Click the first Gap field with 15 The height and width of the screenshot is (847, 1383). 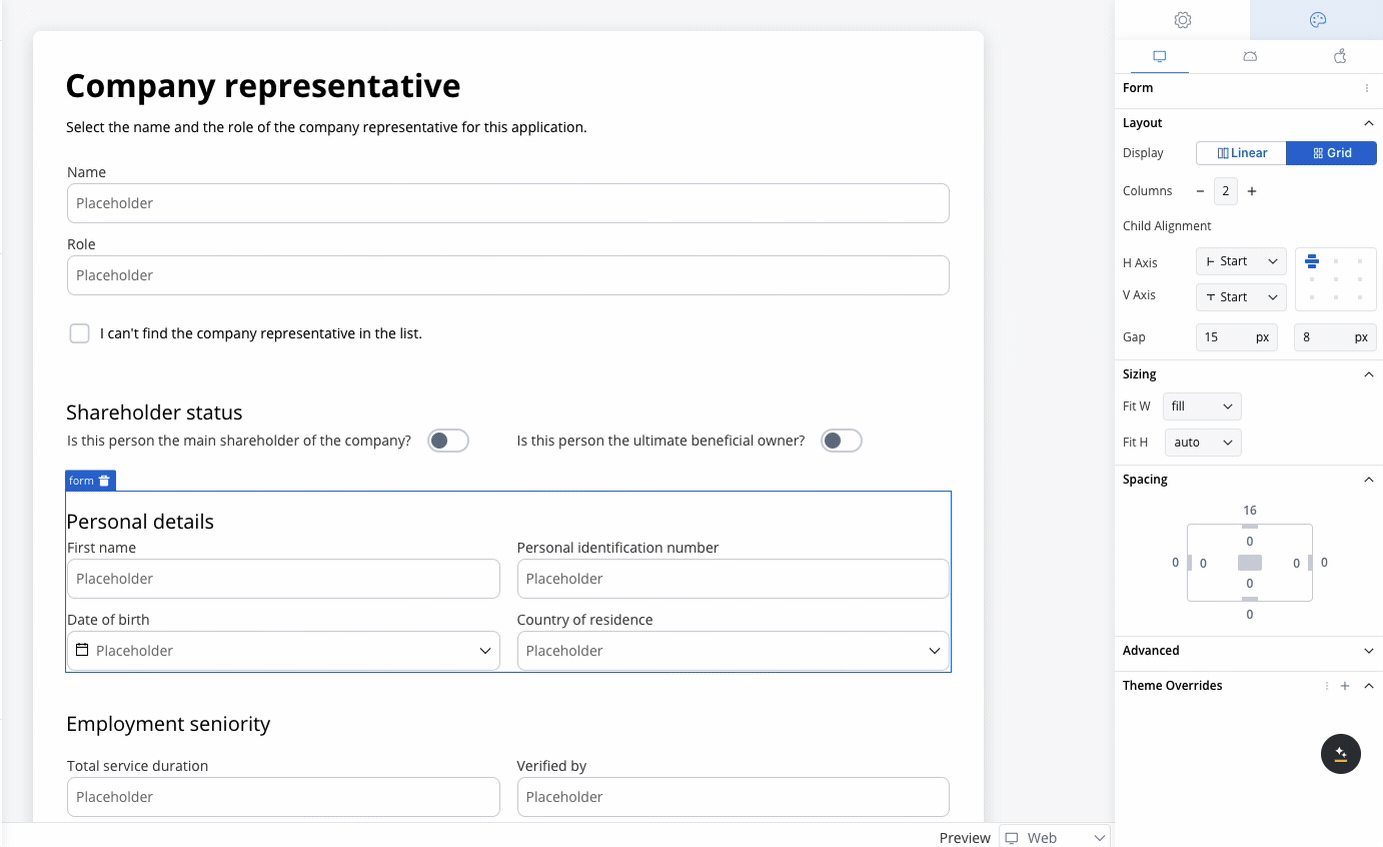coord(1237,337)
